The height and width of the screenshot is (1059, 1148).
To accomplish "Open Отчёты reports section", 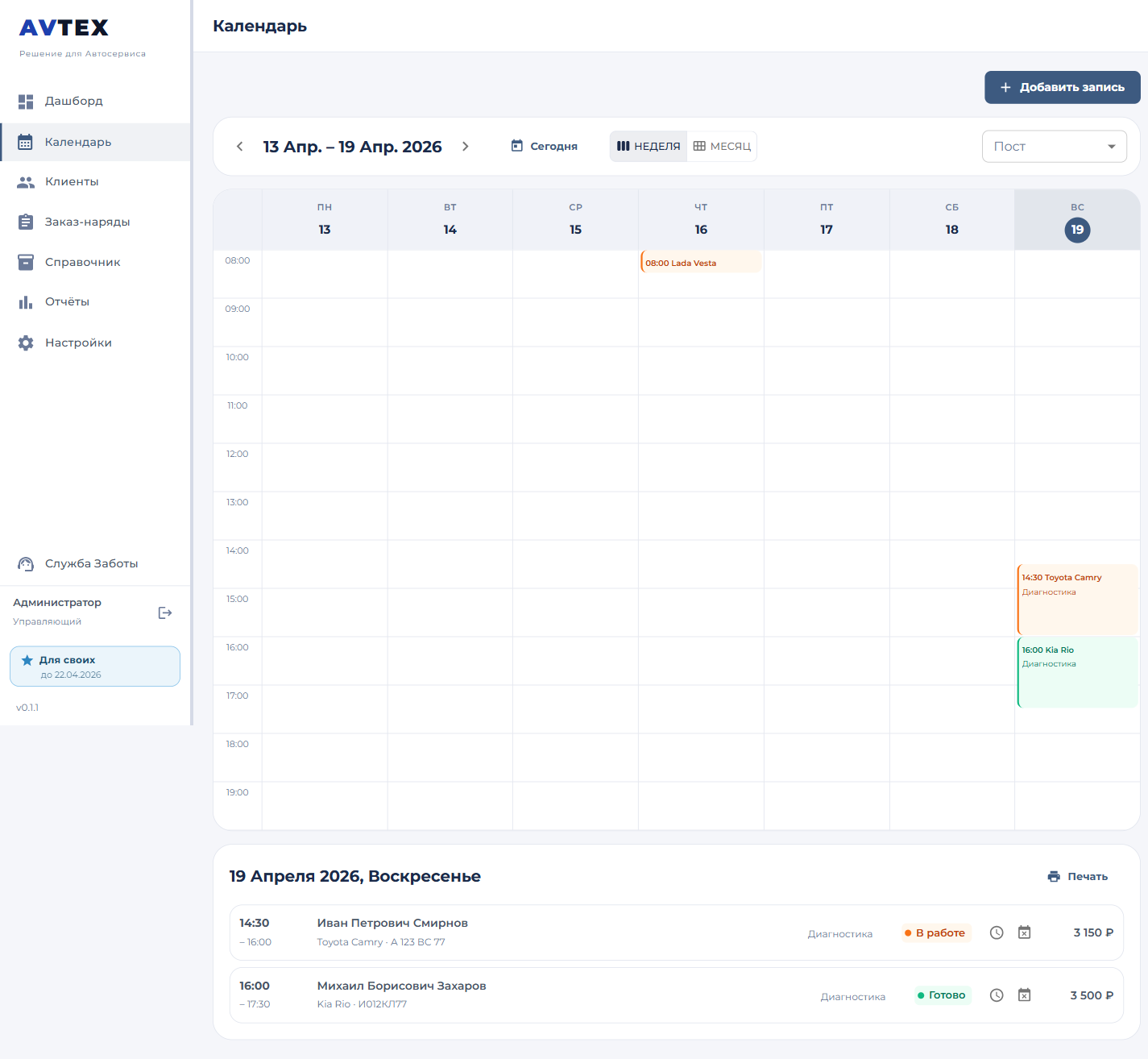I will [67, 301].
